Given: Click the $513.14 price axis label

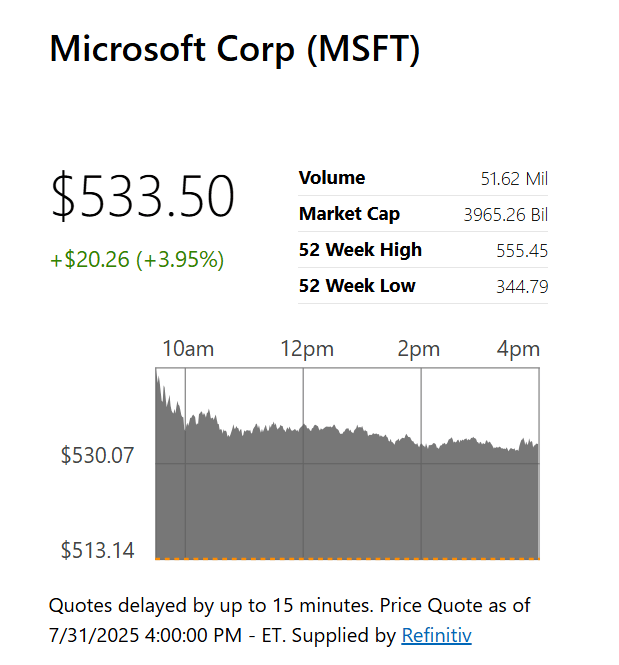Looking at the screenshot, I should (x=97, y=550).
